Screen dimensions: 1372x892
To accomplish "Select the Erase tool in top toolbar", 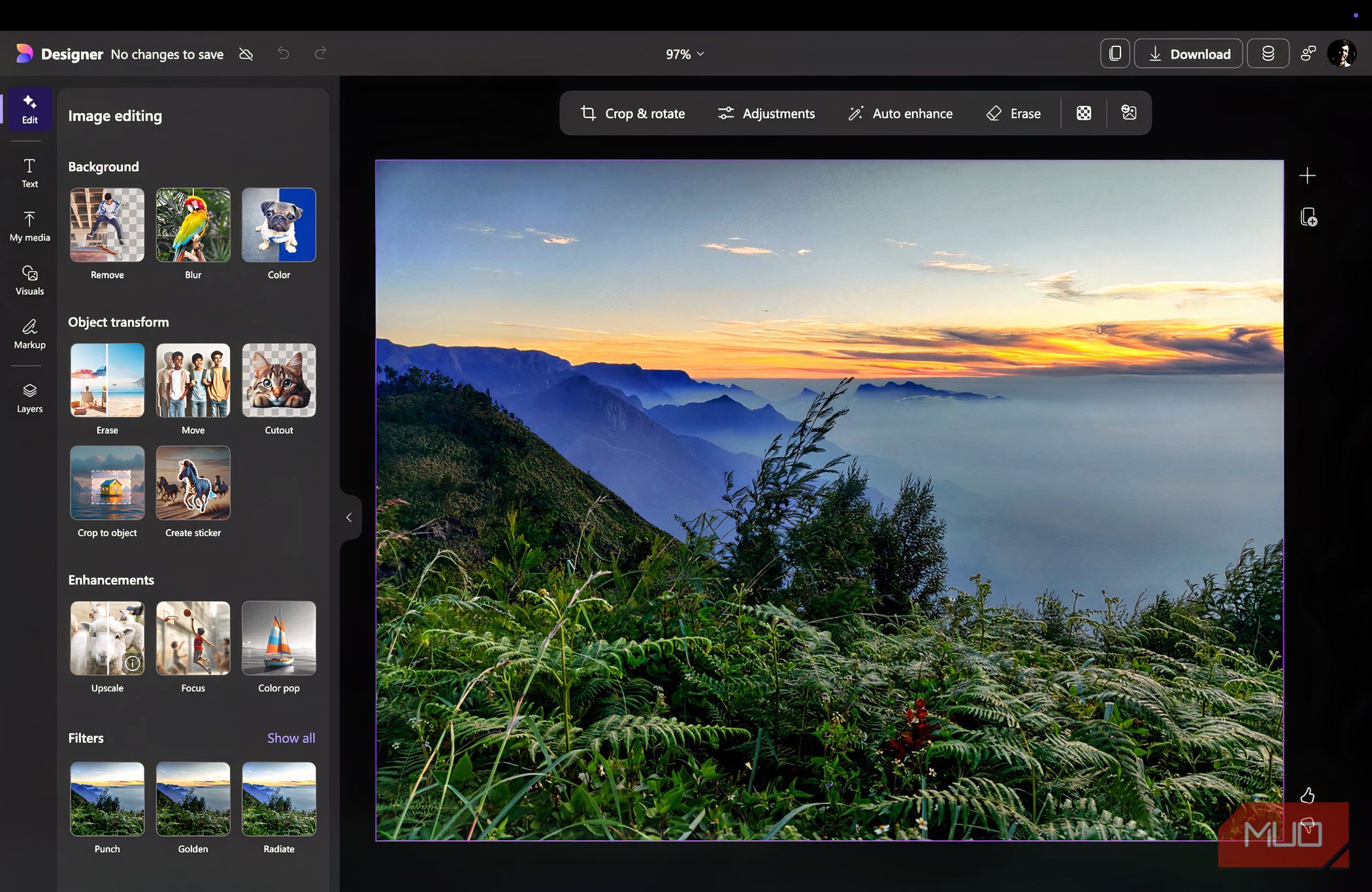I will pyautogui.click(x=1013, y=113).
